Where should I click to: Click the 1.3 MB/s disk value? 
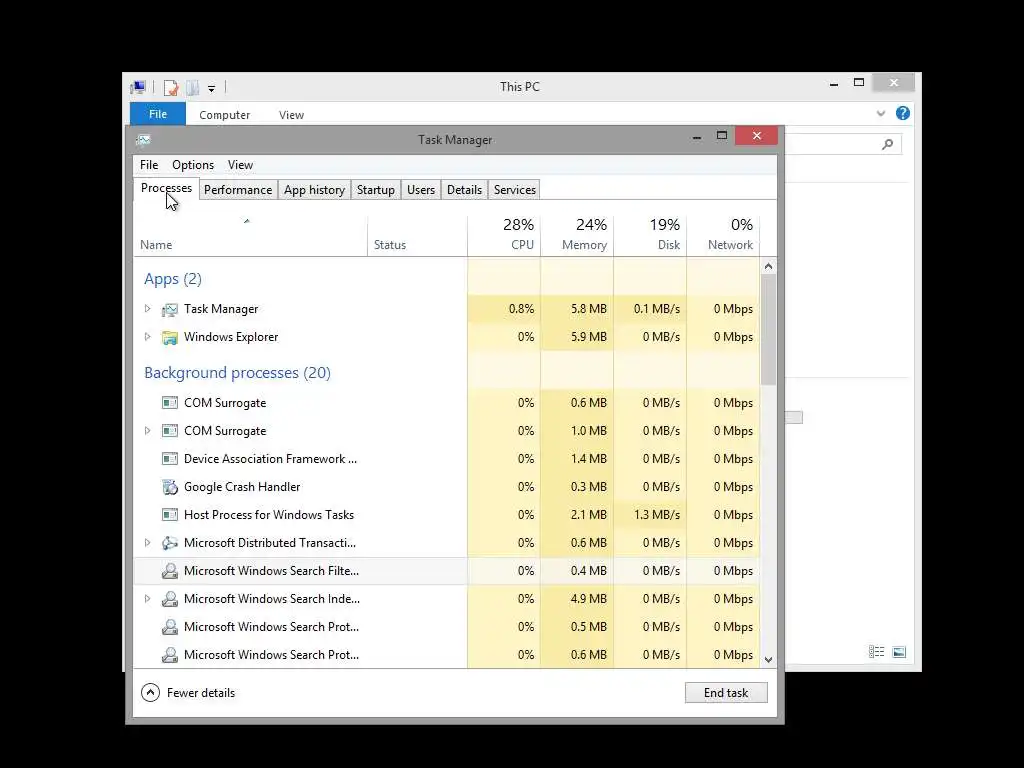[656, 515]
